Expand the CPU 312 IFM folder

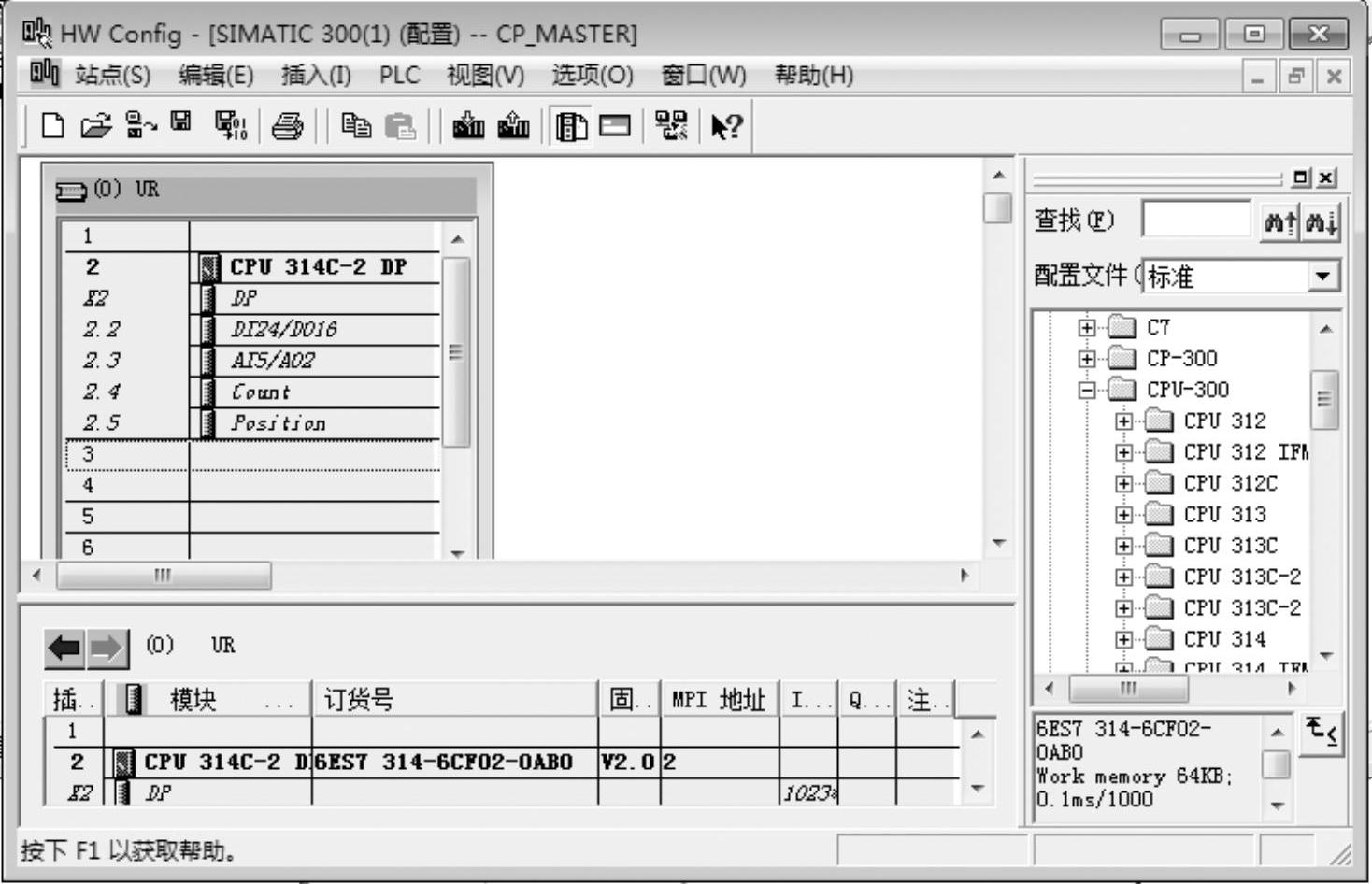tap(1123, 452)
